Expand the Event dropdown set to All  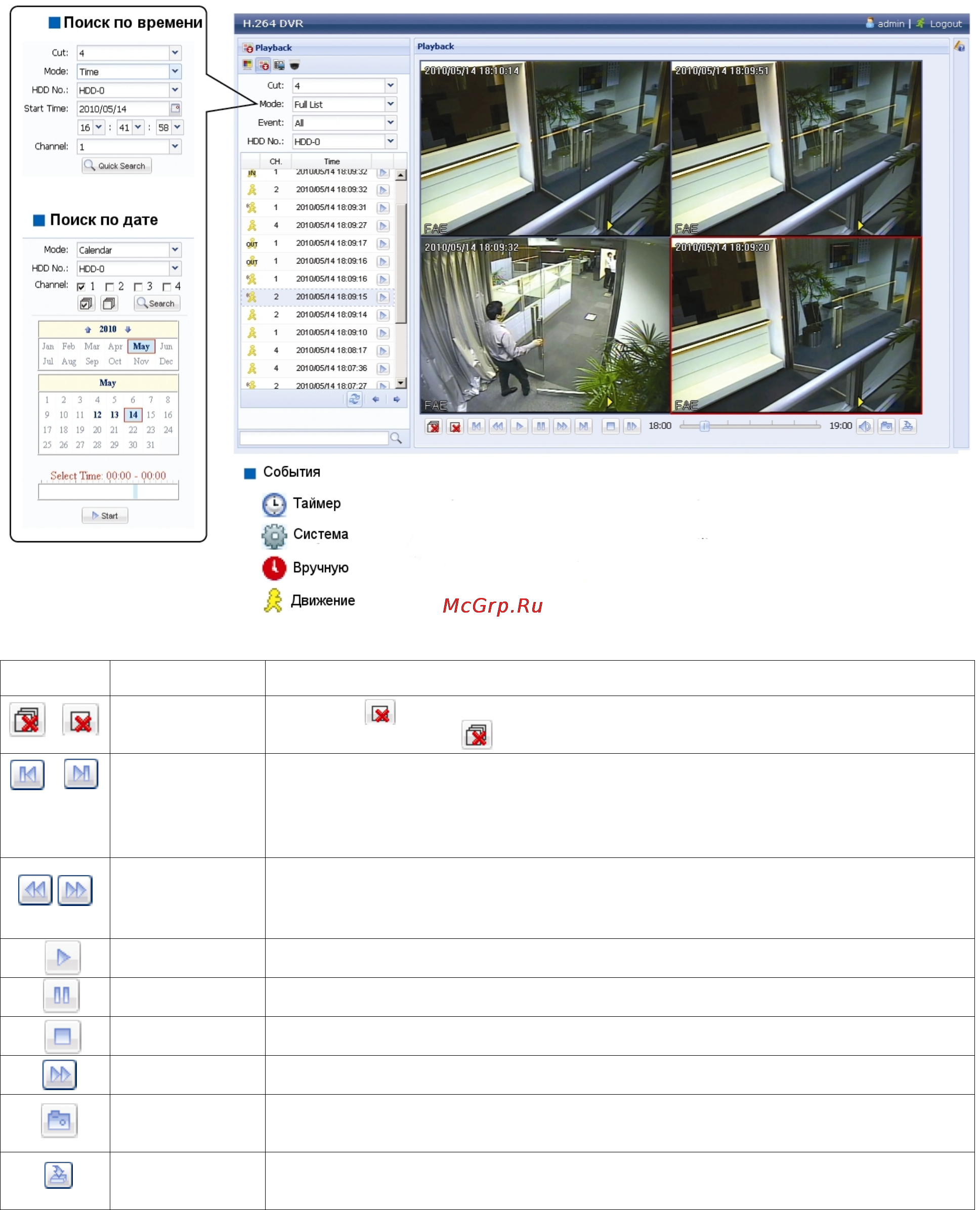coord(392,123)
